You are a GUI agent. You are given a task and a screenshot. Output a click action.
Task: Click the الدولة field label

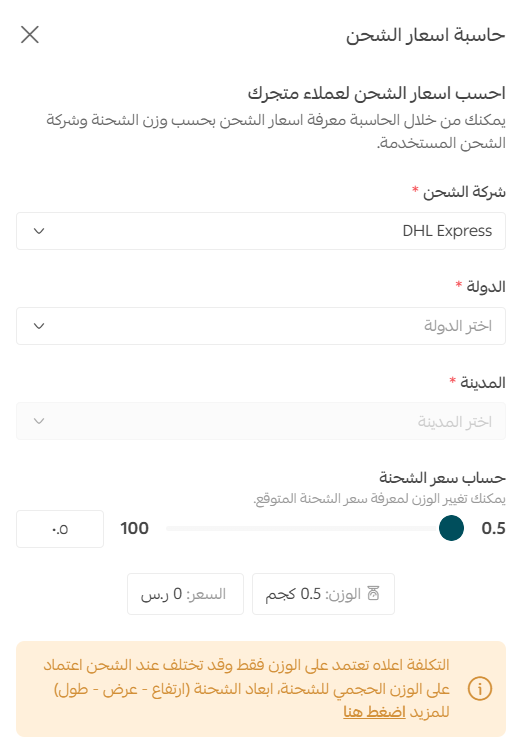click(x=486, y=286)
